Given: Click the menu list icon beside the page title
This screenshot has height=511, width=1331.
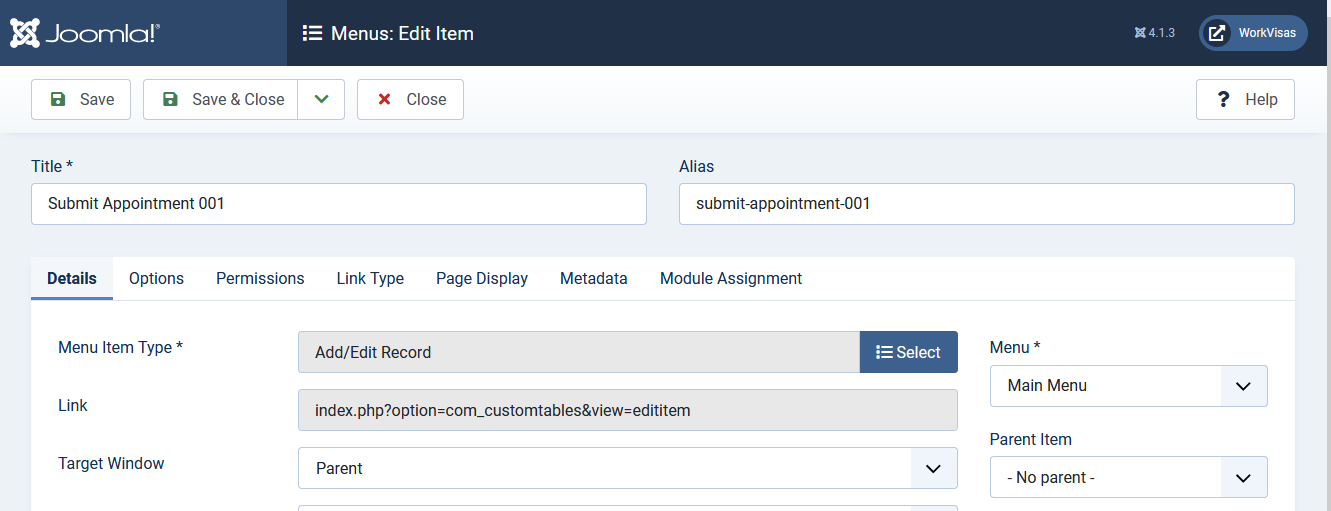Looking at the screenshot, I should (x=312, y=33).
